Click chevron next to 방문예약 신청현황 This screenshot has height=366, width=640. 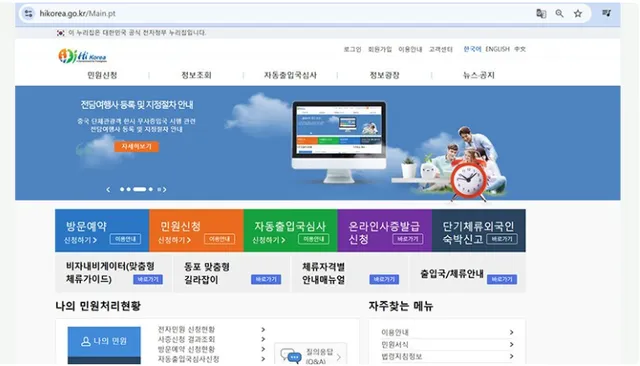(x=263, y=349)
